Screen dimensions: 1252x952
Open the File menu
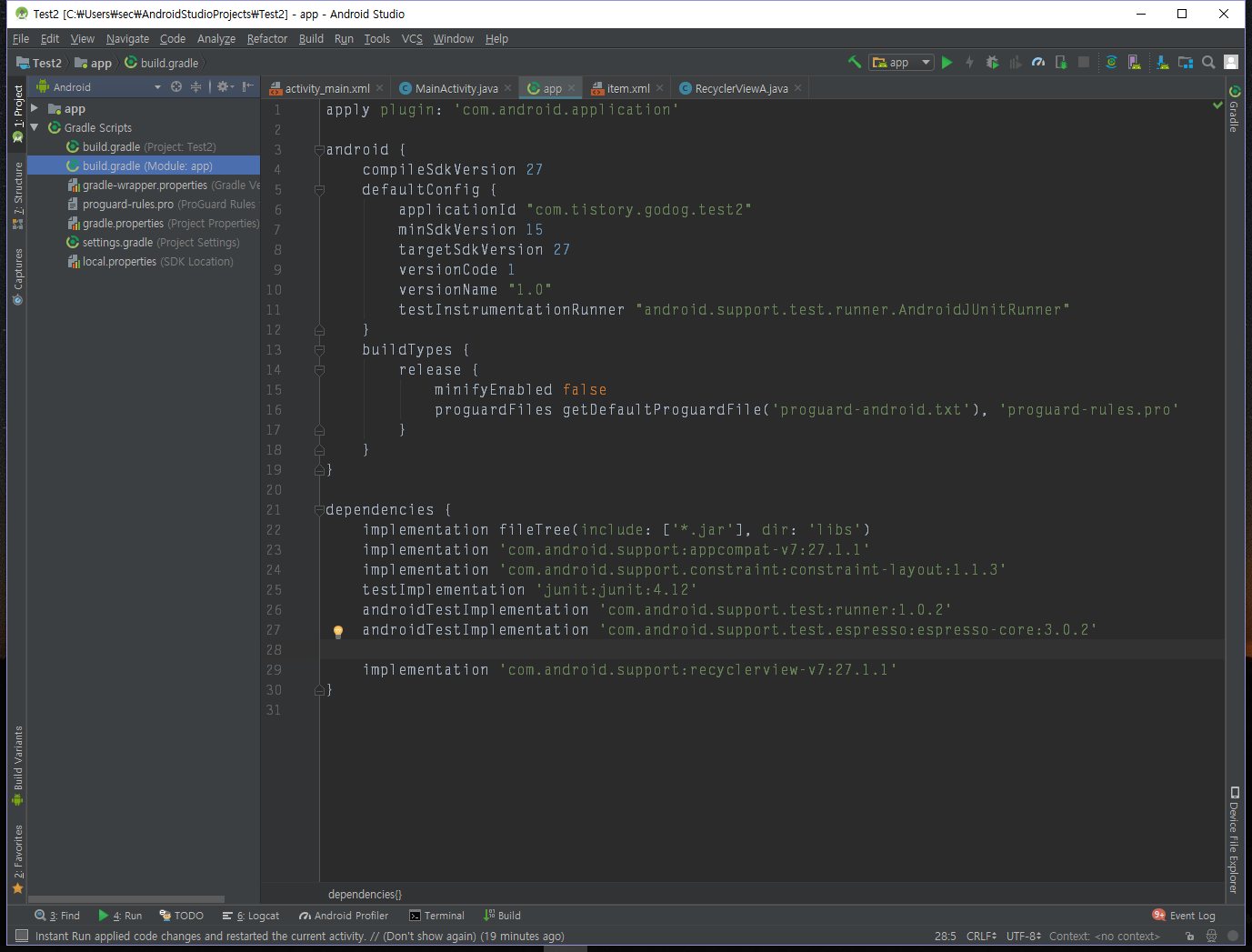pyautogui.click(x=21, y=38)
